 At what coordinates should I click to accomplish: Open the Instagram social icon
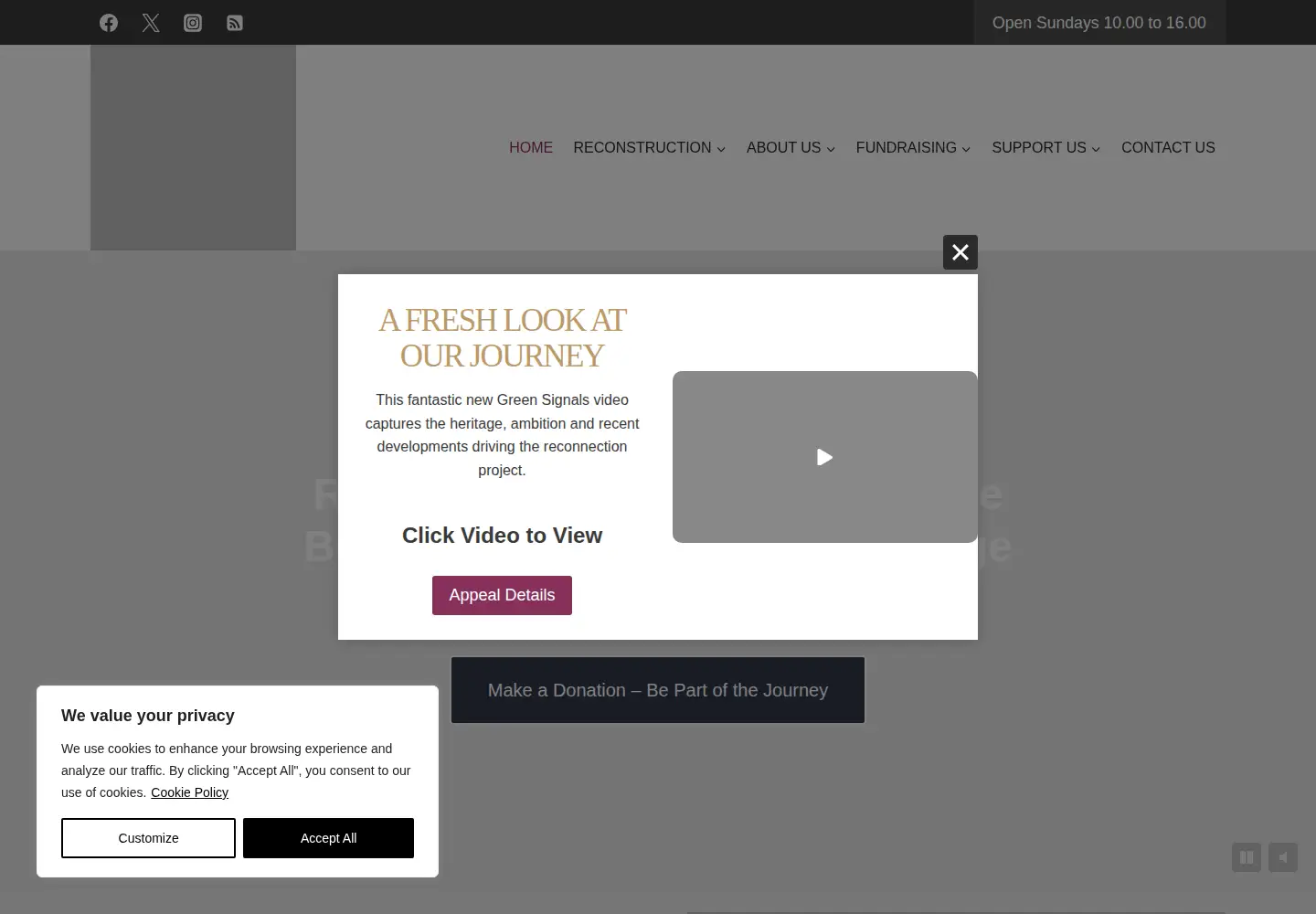point(193,23)
